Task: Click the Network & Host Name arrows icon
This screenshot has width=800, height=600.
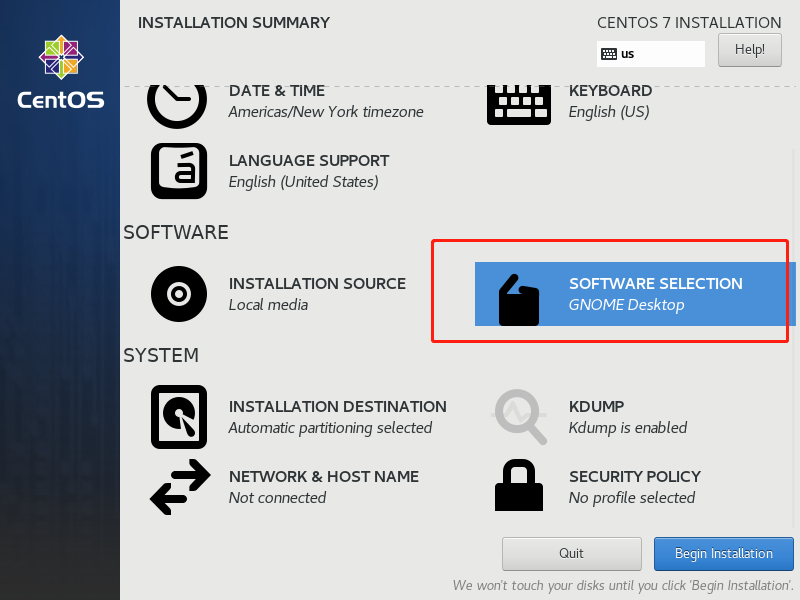Action: (x=180, y=487)
